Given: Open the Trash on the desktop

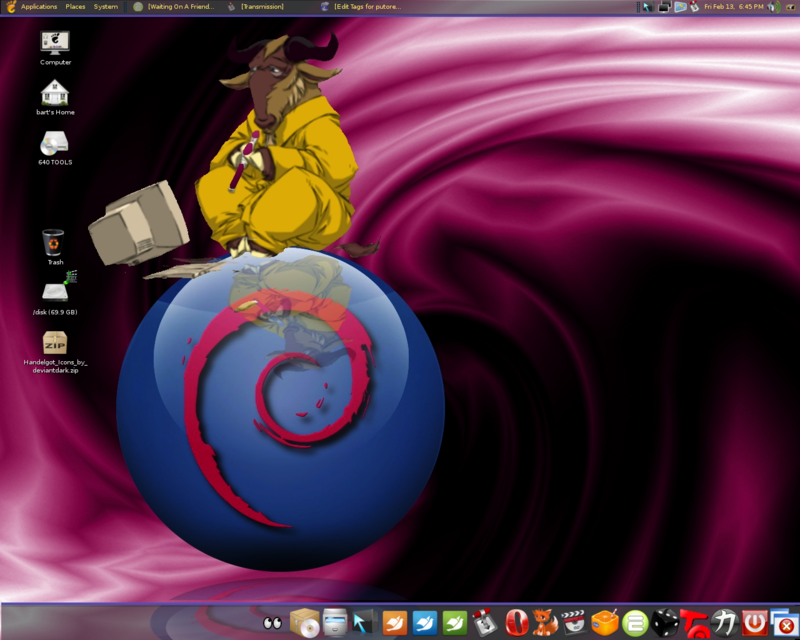Looking at the screenshot, I should [54, 243].
